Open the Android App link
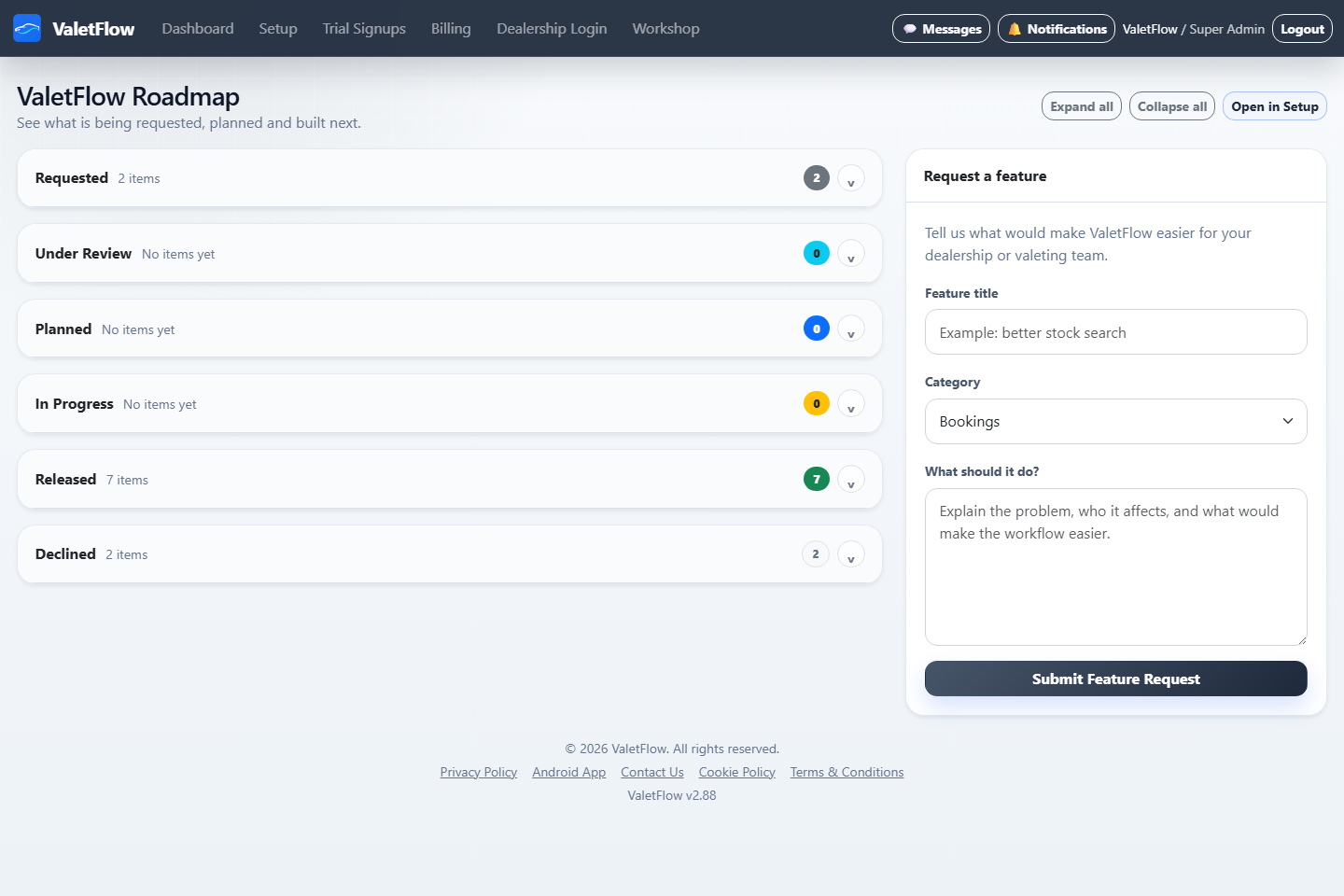The height and width of the screenshot is (896, 1344). click(569, 772)
